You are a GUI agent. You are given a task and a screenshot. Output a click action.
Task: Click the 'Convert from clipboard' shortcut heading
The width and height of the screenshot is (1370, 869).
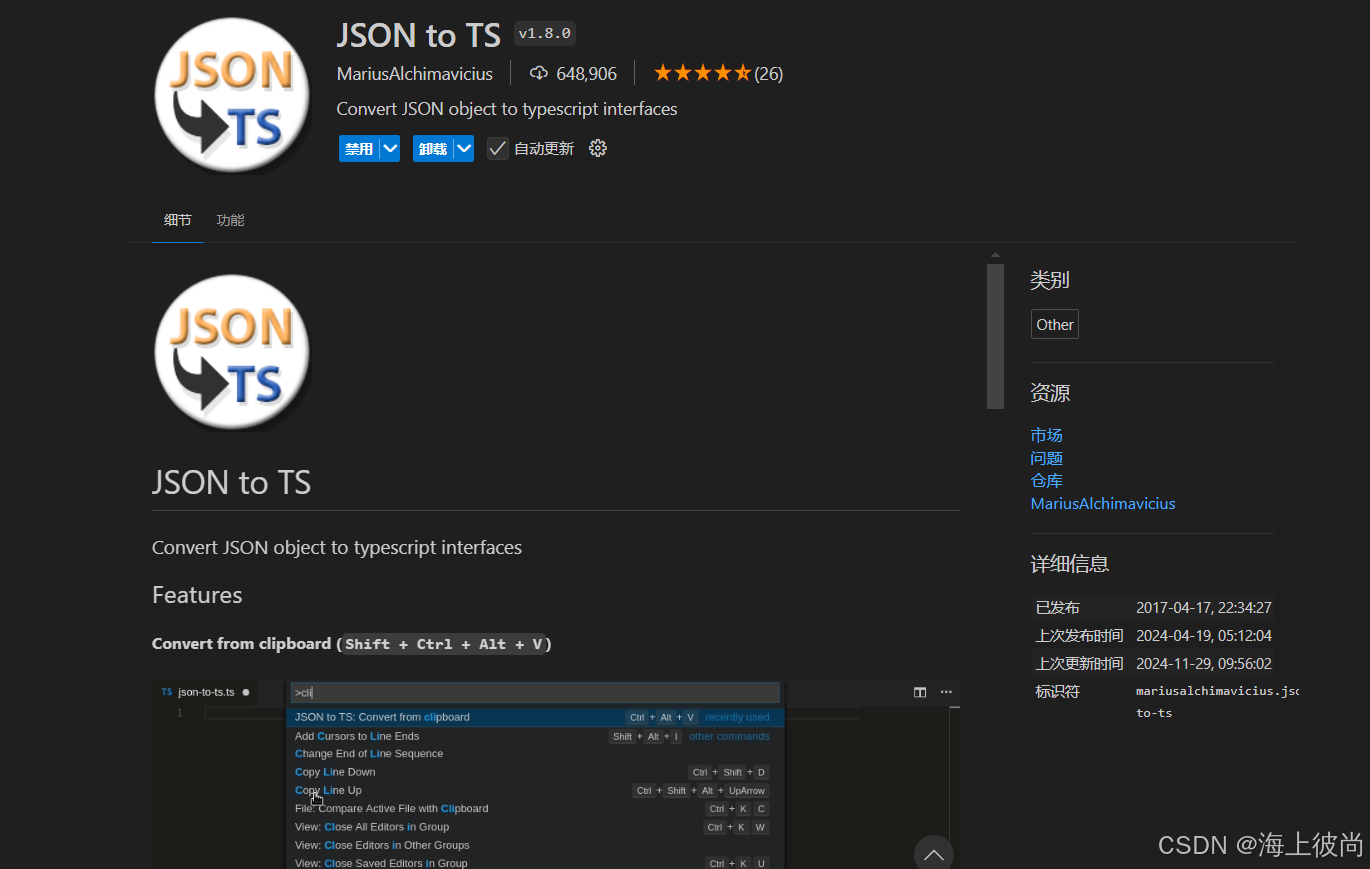[x=352, y=644]
